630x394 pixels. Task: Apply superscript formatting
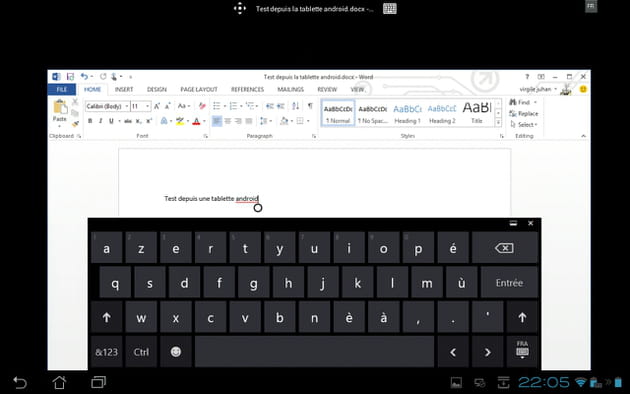(149, 121)
